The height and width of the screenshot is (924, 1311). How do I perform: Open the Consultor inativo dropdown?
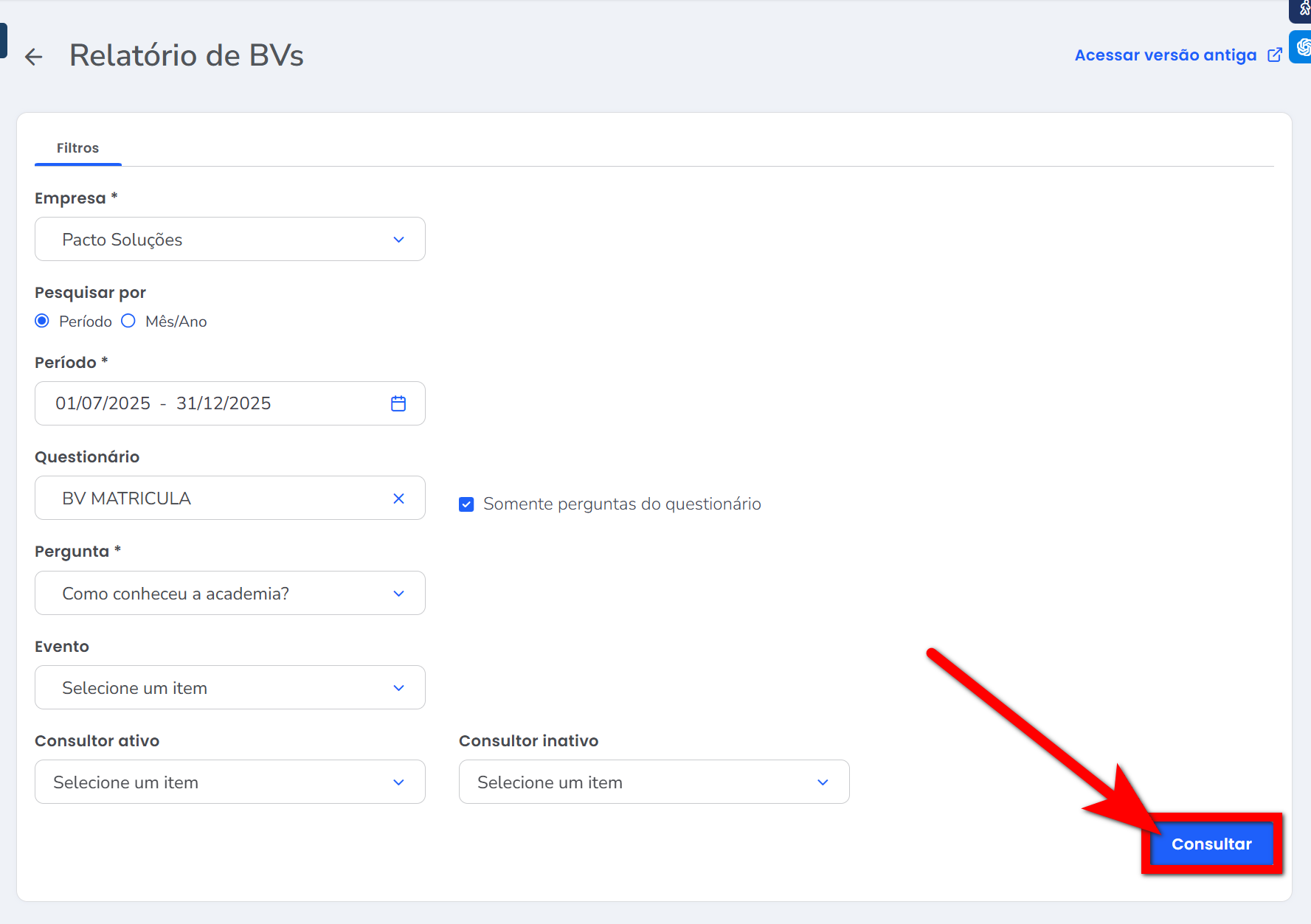[654, 782]
